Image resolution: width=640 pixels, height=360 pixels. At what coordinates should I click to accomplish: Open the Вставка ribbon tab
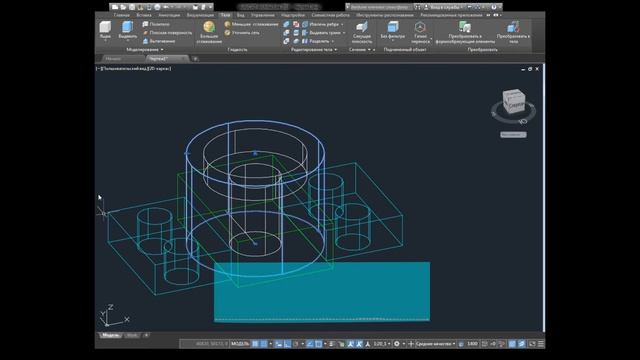[144, 15]
